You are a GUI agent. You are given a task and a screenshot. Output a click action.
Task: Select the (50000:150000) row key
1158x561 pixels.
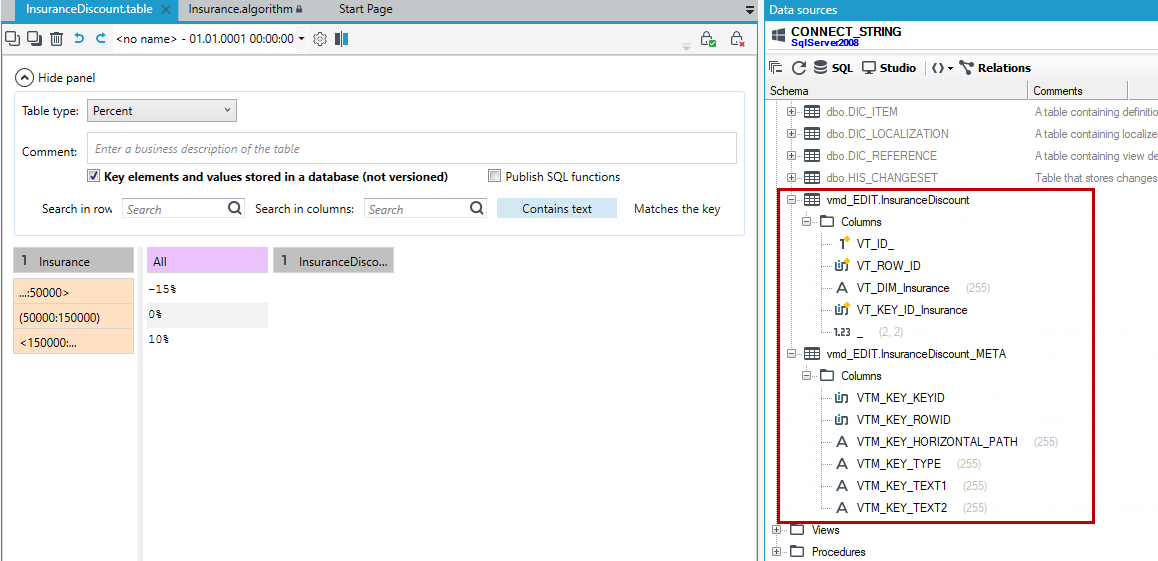(x=73, y=317)
